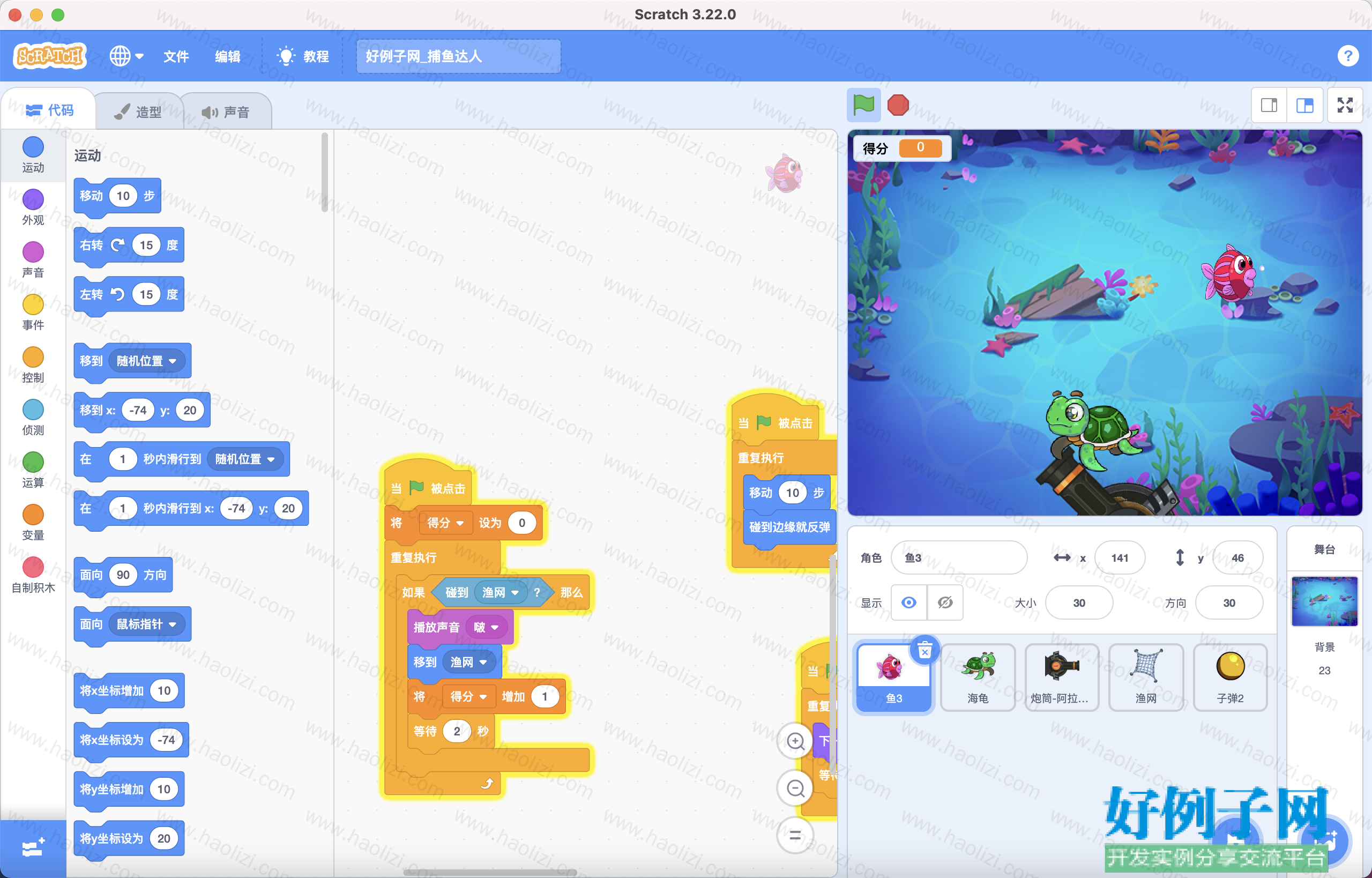1372x878 pixels.
Task: Reset workspace zoom to default
Action: click(x=795, y=835)
